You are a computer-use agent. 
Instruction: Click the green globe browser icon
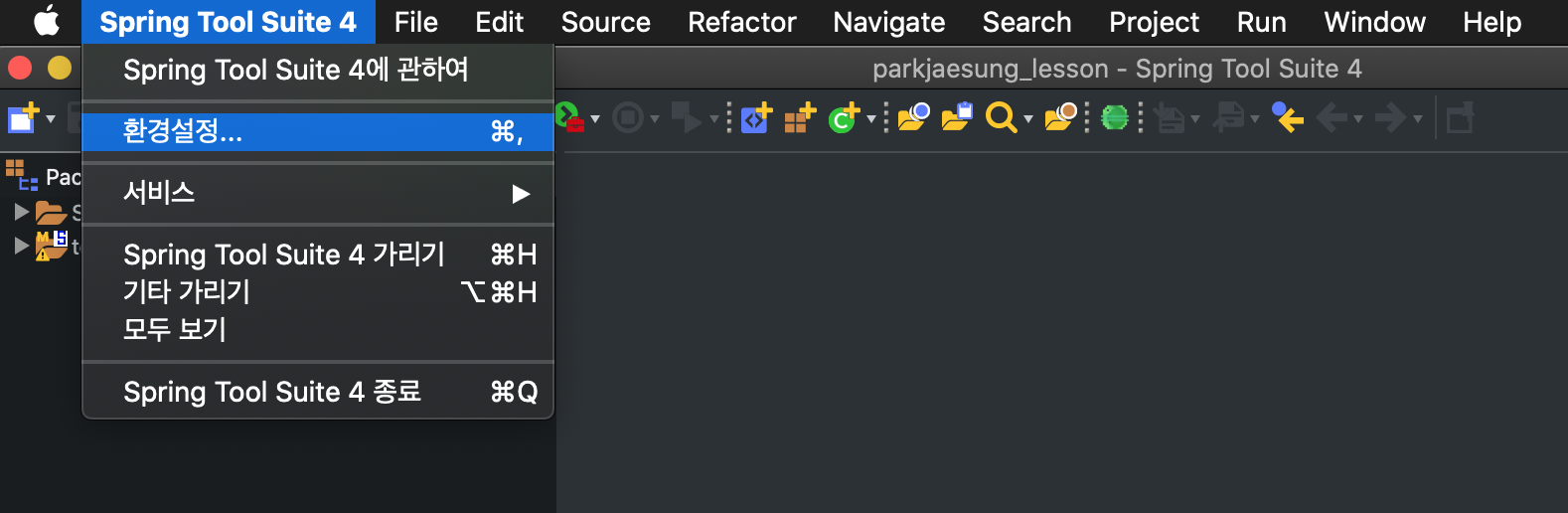[x=1115, y=117]
